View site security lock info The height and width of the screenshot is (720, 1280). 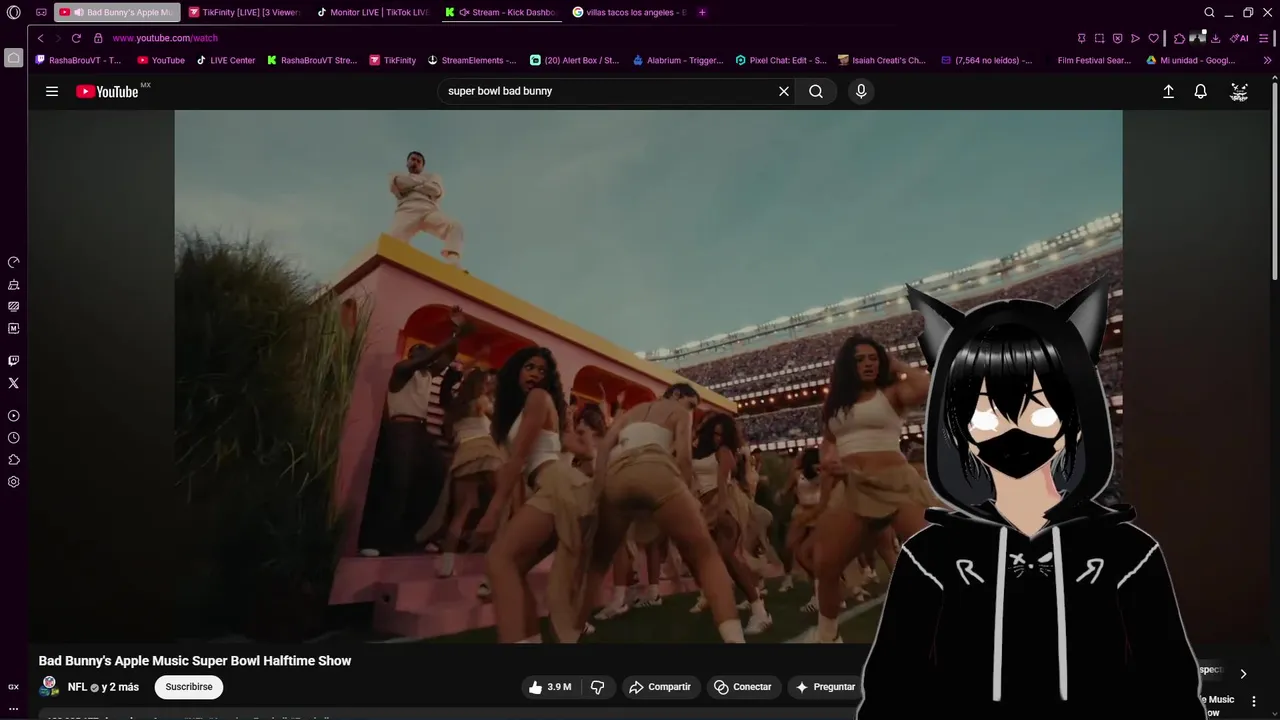click(x=98, y=38)
